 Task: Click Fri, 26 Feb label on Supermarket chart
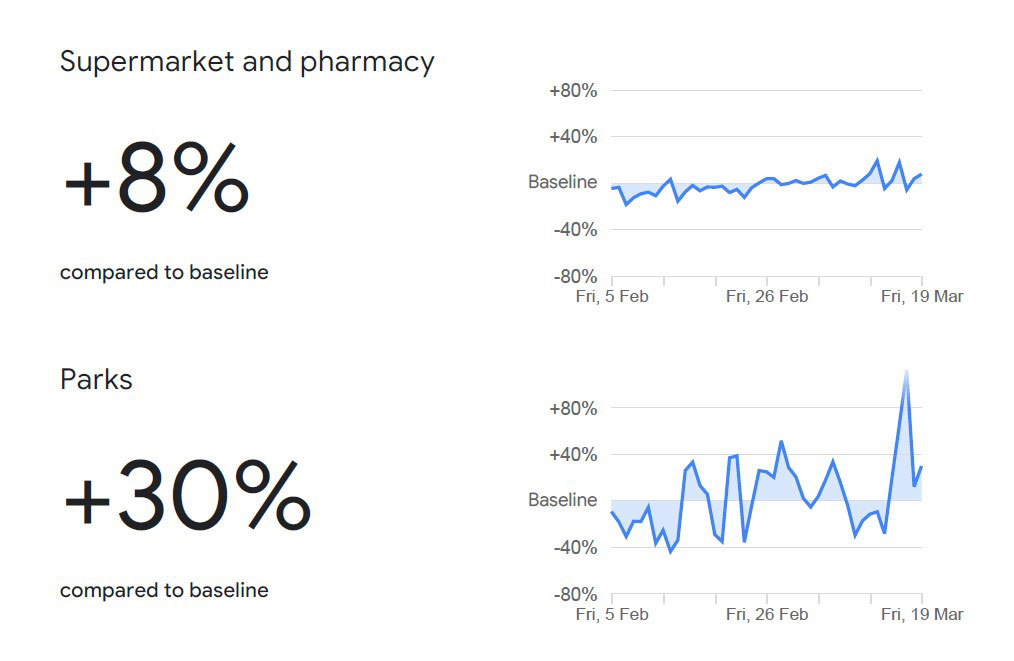click(767, 297)
